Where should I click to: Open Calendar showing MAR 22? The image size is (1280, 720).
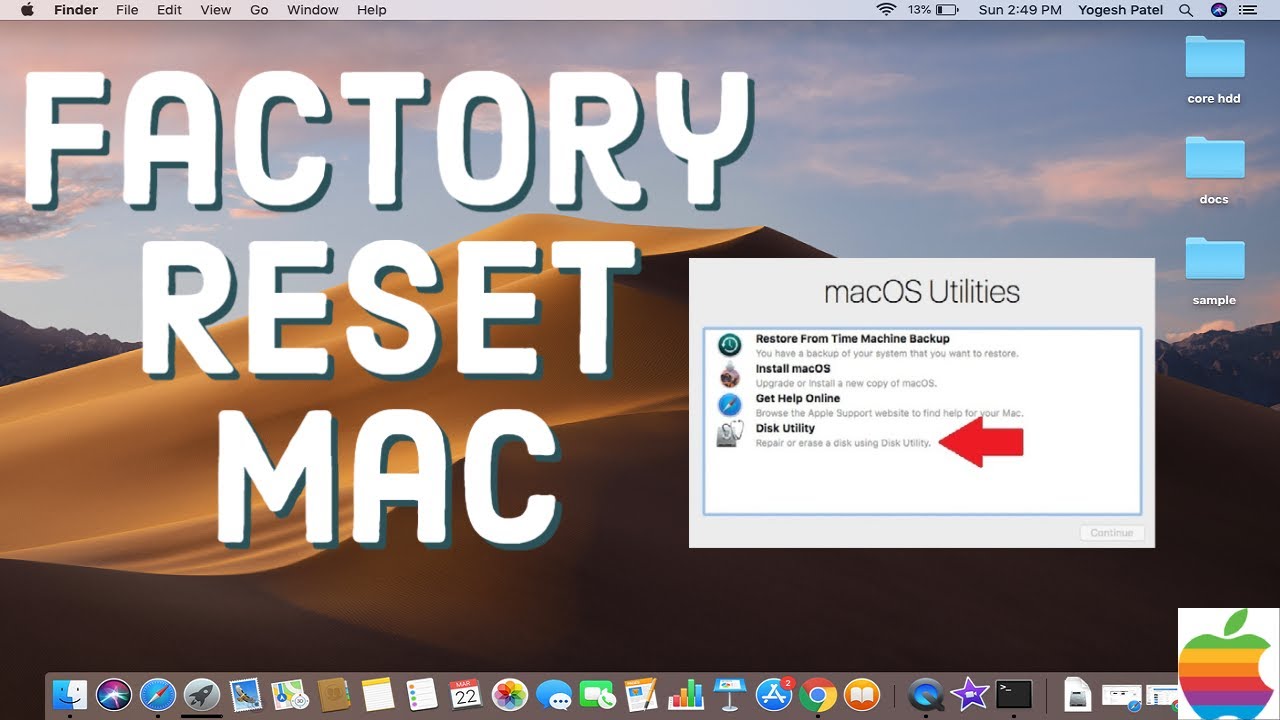(x=465, y=694)
